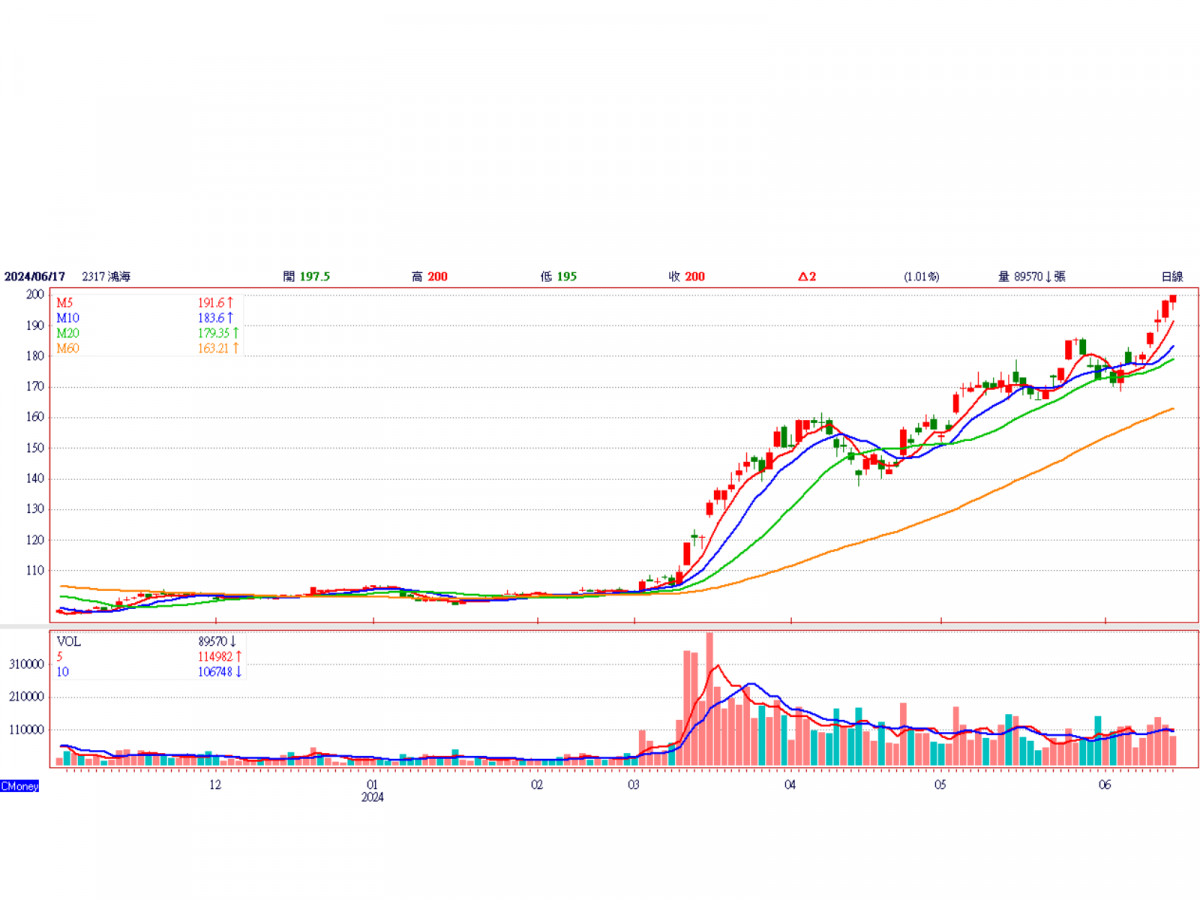The height and width of the screenshot is (900, 1200).
Task: Select the 日線 daily chart label
Action: pos(1172,276)
